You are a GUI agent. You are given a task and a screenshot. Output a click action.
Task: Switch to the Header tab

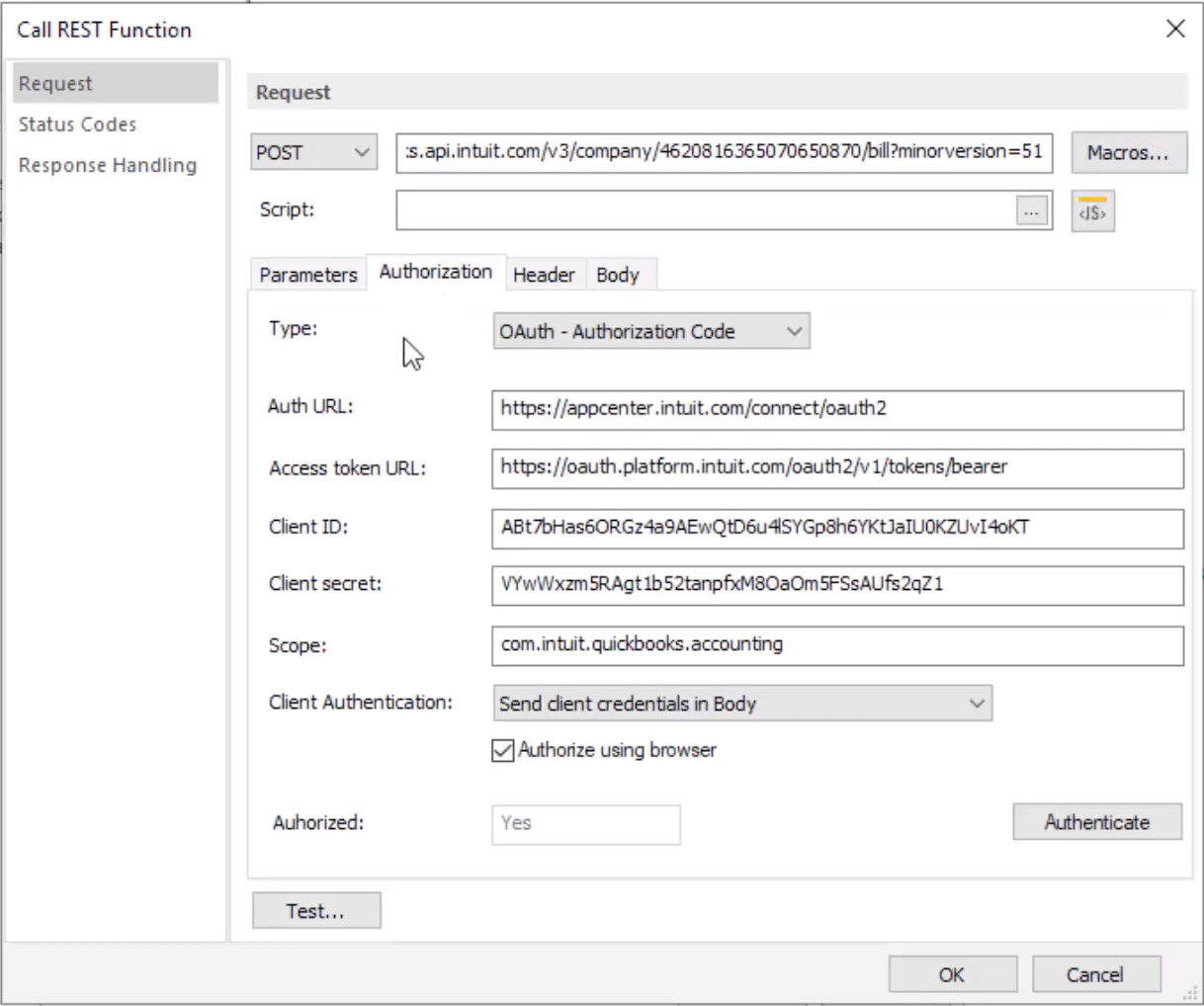point(545,274)
